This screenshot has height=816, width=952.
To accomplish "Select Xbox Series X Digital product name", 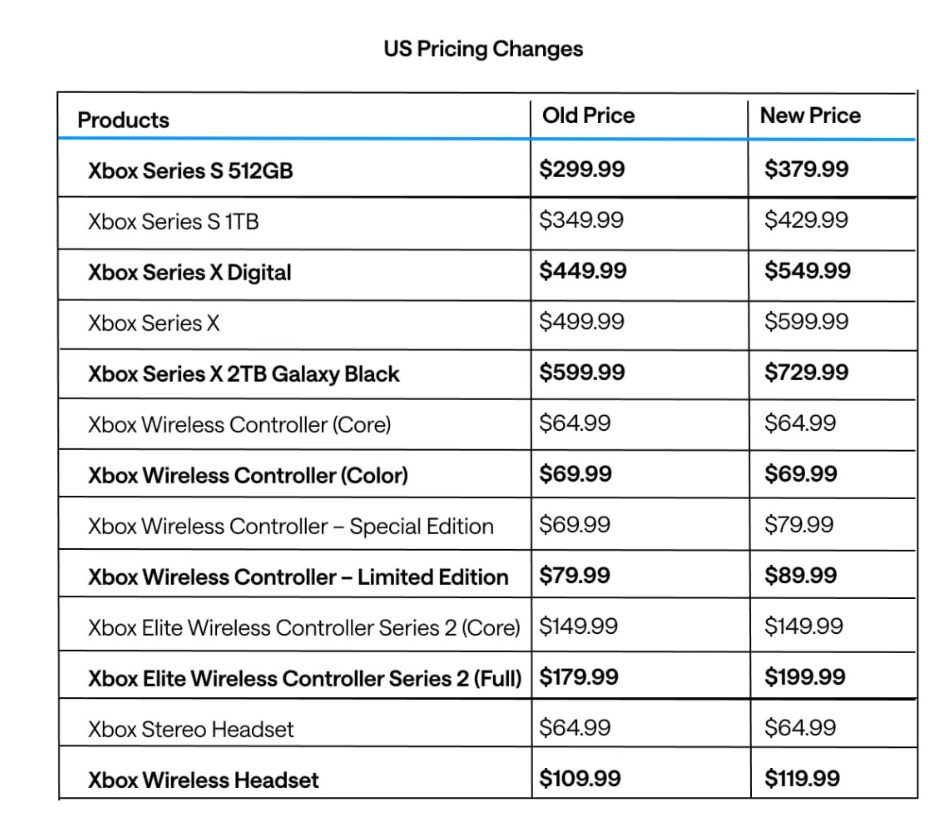I will click(x=190, y=272).
